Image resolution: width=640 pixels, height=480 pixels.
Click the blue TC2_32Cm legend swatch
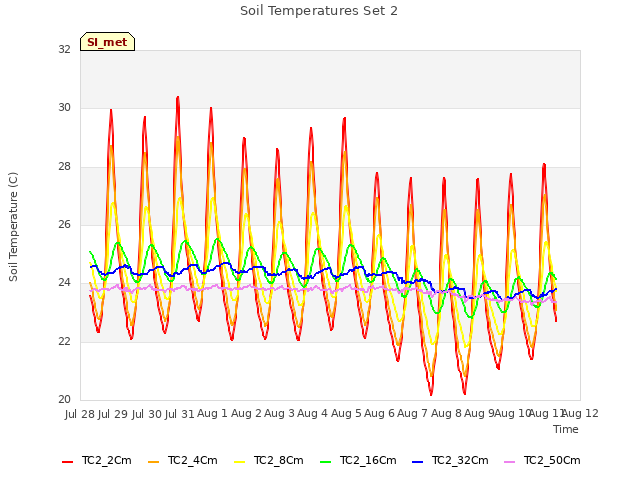coord(418,462)
